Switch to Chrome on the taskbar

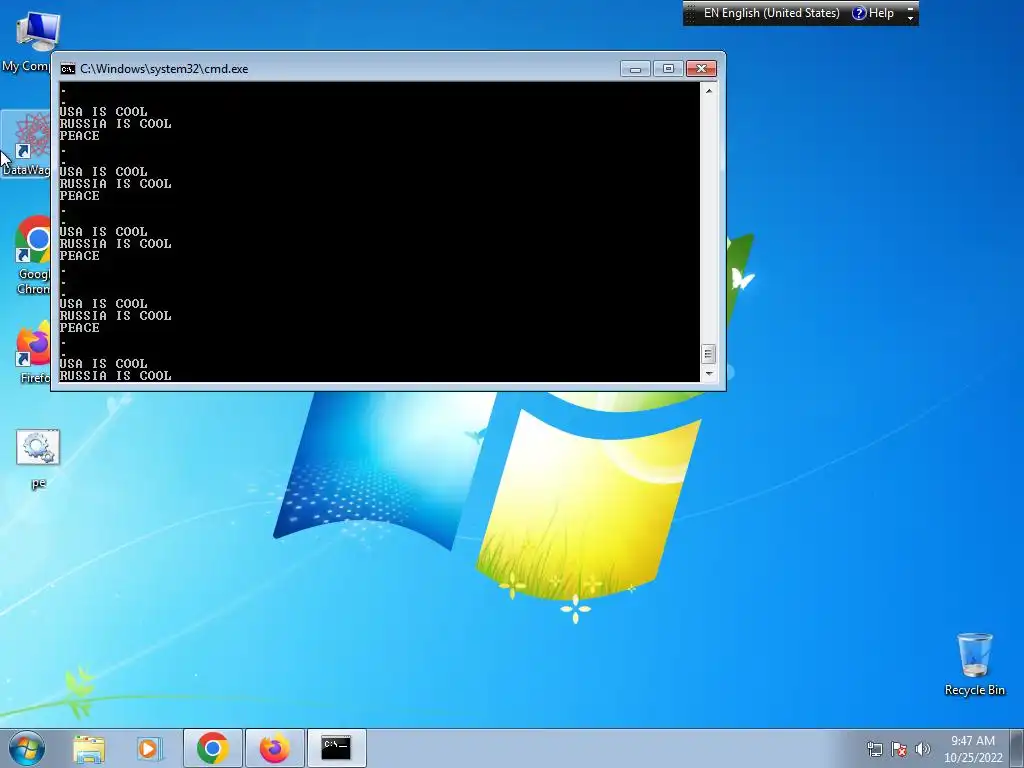coord(212,748)
